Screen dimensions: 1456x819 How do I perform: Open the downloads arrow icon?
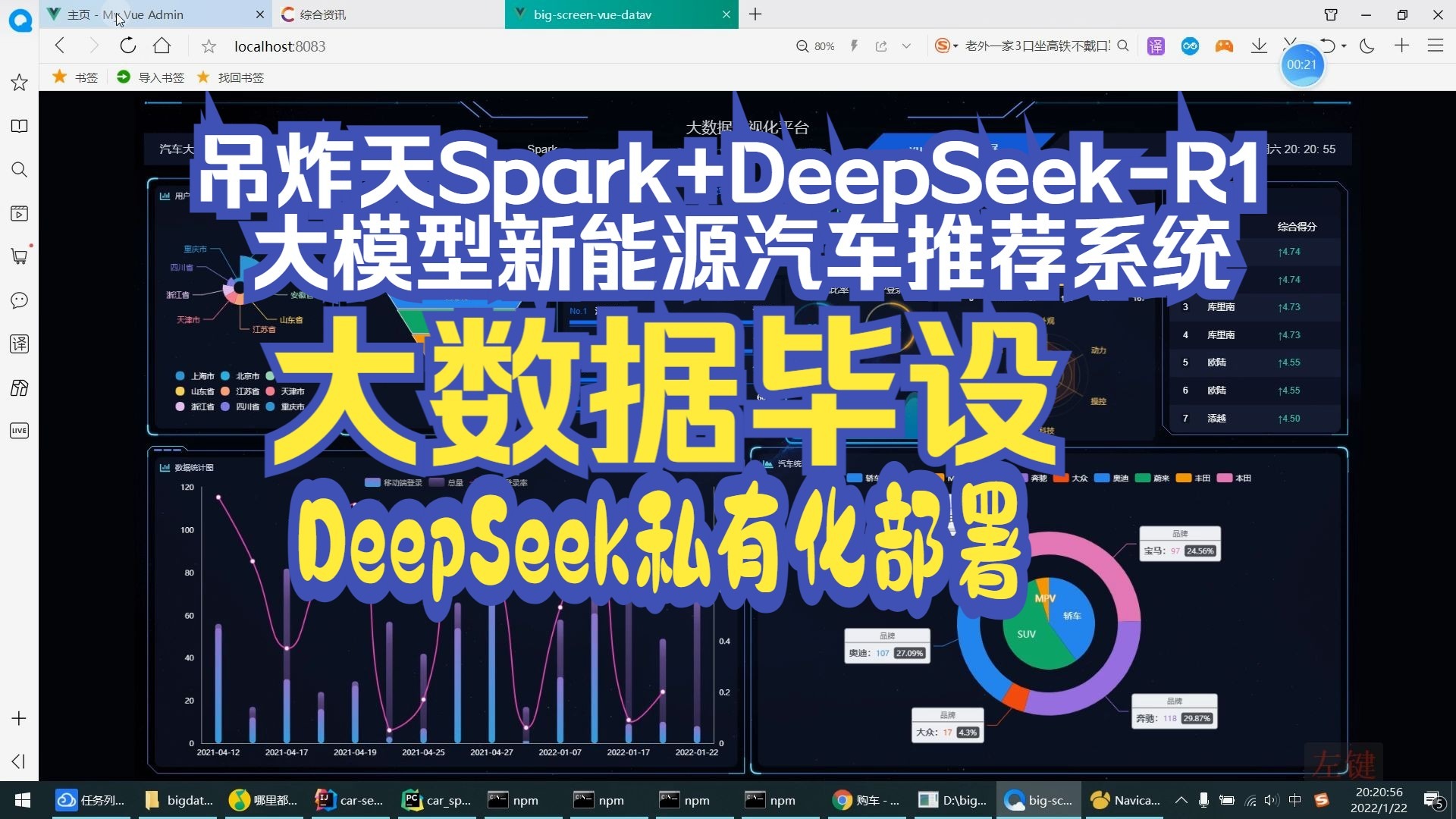(x=1259, y=46)
